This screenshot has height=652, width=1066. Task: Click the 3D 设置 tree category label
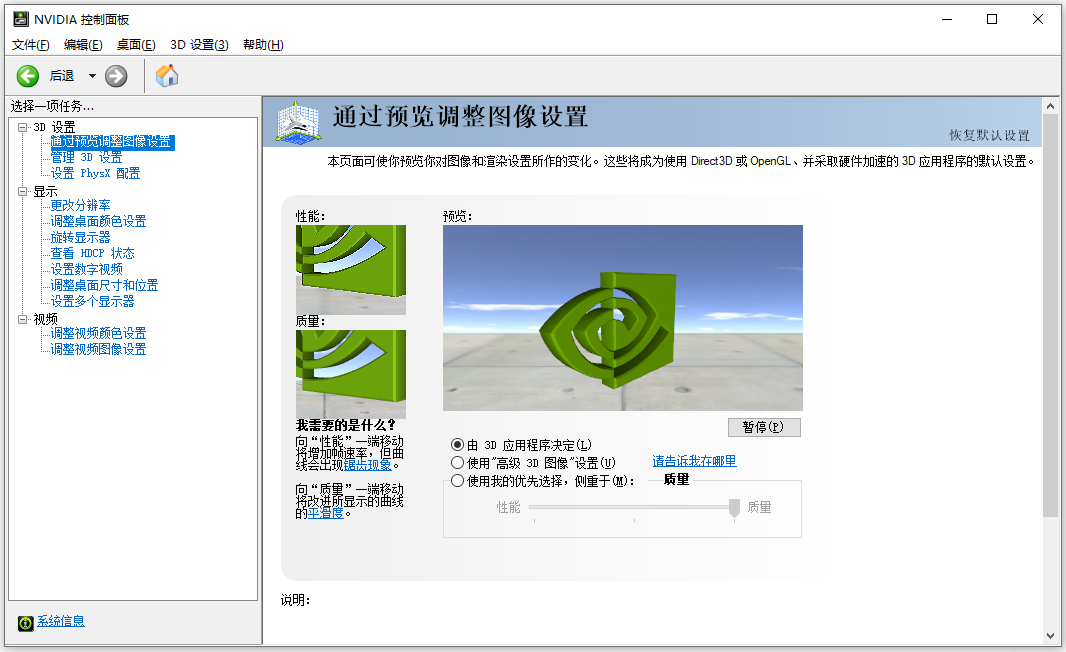54,127
